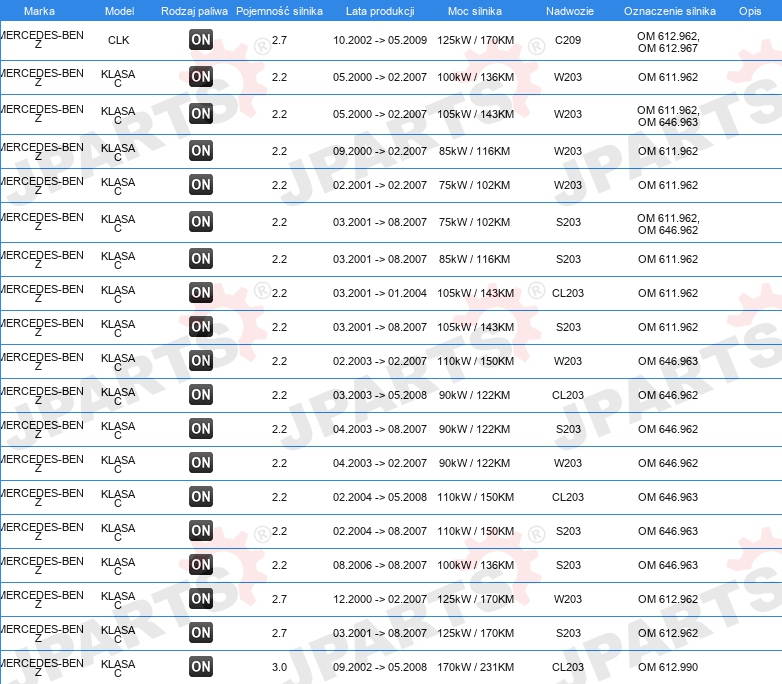
Task: Click the Pojemność silnika column header
Action: (x=279, y=11)
